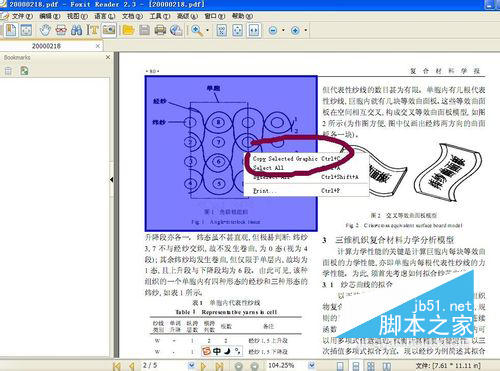Image resolution: width=500 pixels, height=371 pixels.
Task: Select the Hand tool
Action: pos(45,30)
